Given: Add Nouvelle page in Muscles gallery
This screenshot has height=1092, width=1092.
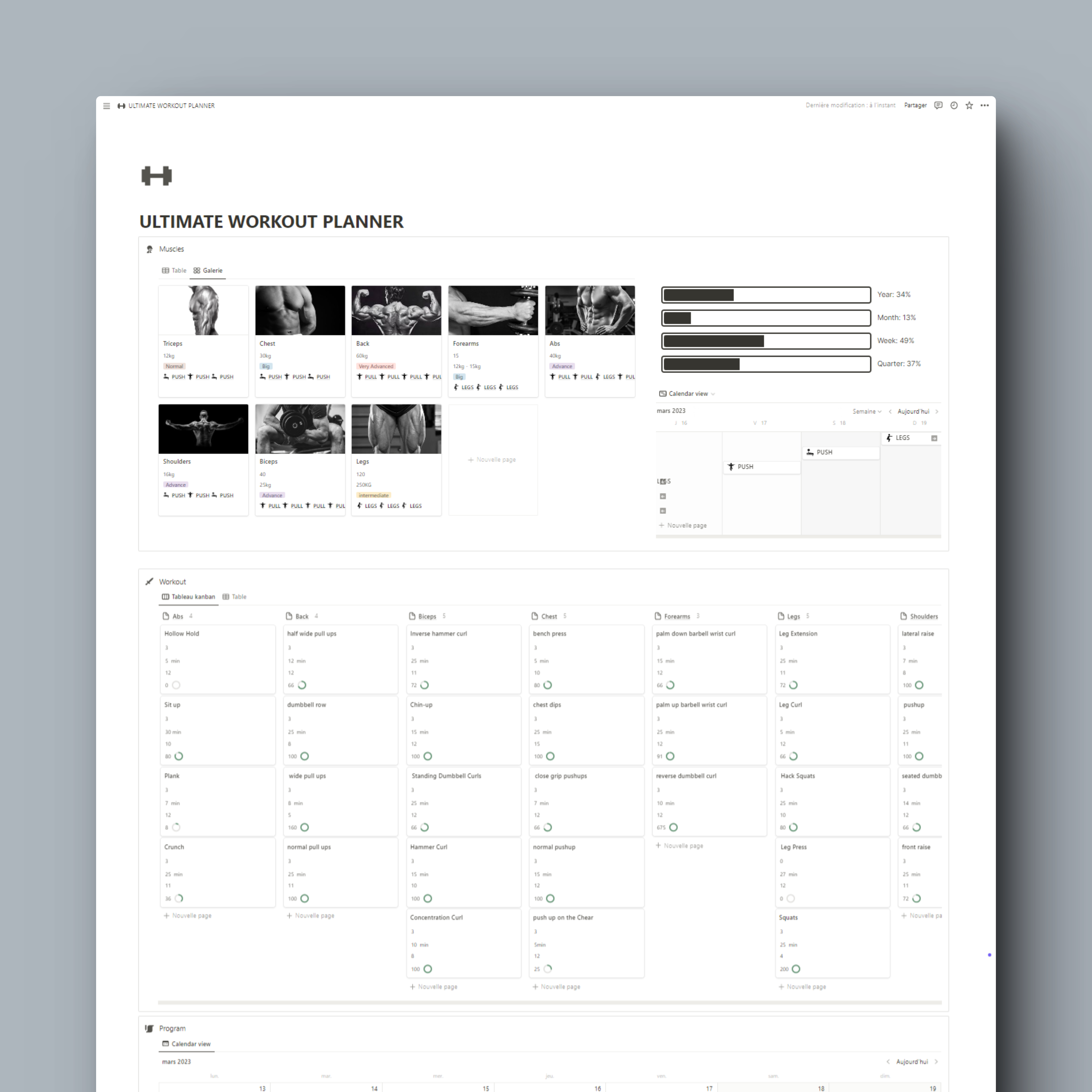Looking at the screenshot, I should point(492,460).
